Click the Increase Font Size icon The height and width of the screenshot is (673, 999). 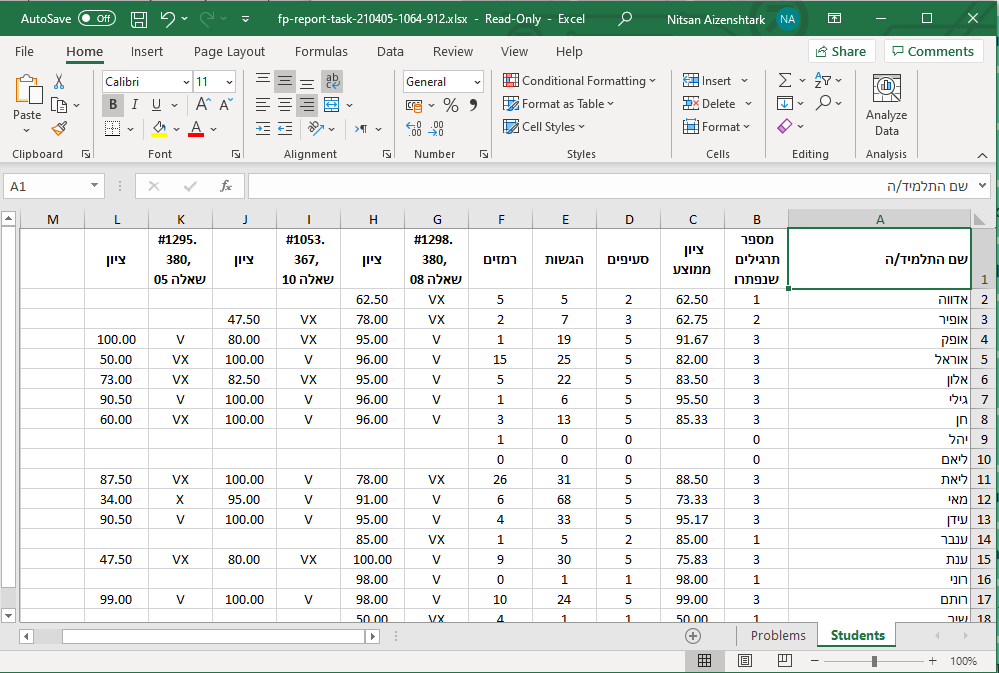[x=203, y=105]
